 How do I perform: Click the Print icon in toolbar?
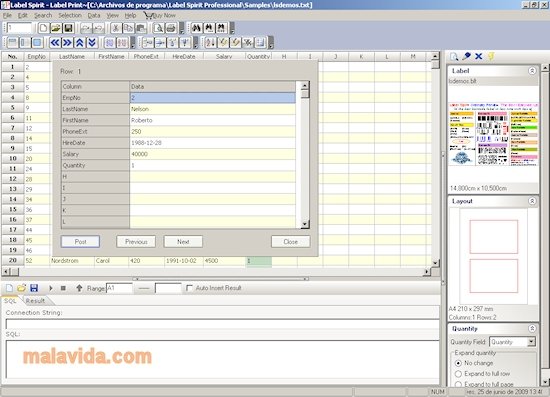(171, 28)
